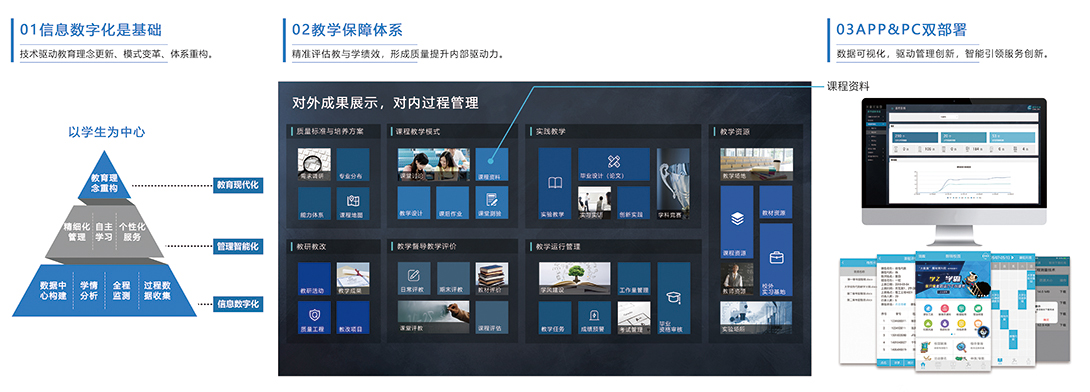Click the 教学资源 section header
This screenshot has height=392, width=1090.
point(756,131)
